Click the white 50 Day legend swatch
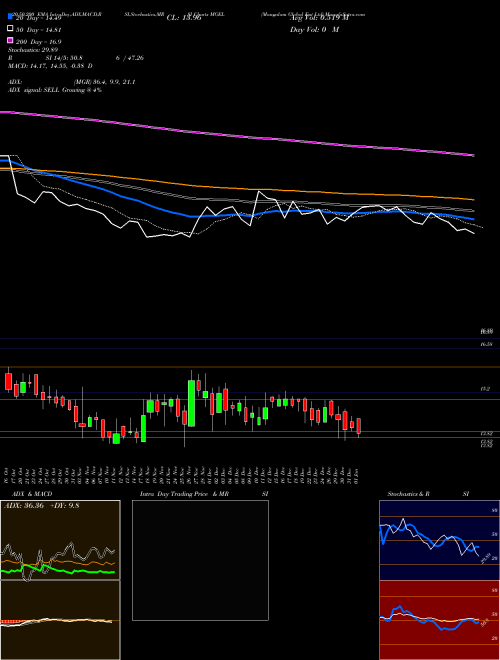This screenshot has height=660, width=500. tap(10, 29)
